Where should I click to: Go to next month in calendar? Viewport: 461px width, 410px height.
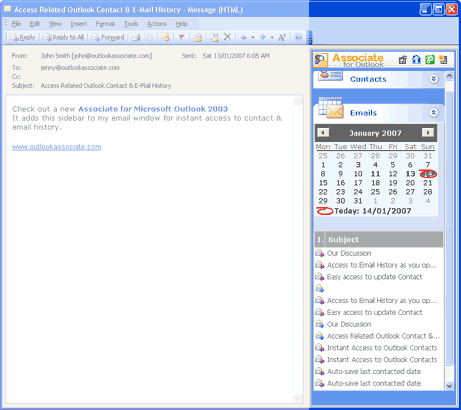428,133
